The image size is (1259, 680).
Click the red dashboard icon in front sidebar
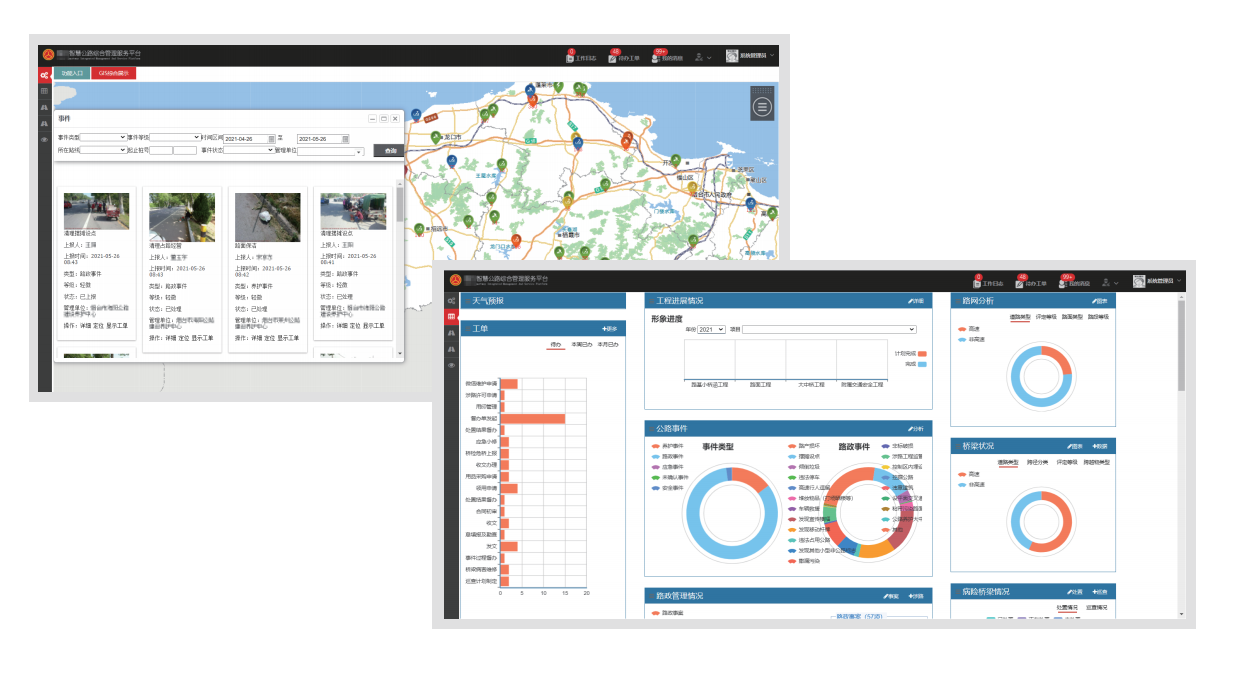pos(451,317)
